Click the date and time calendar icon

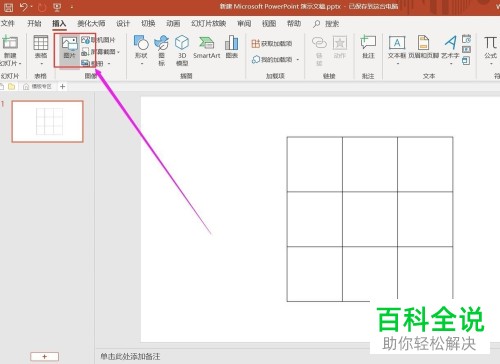(x=466, y=39)
